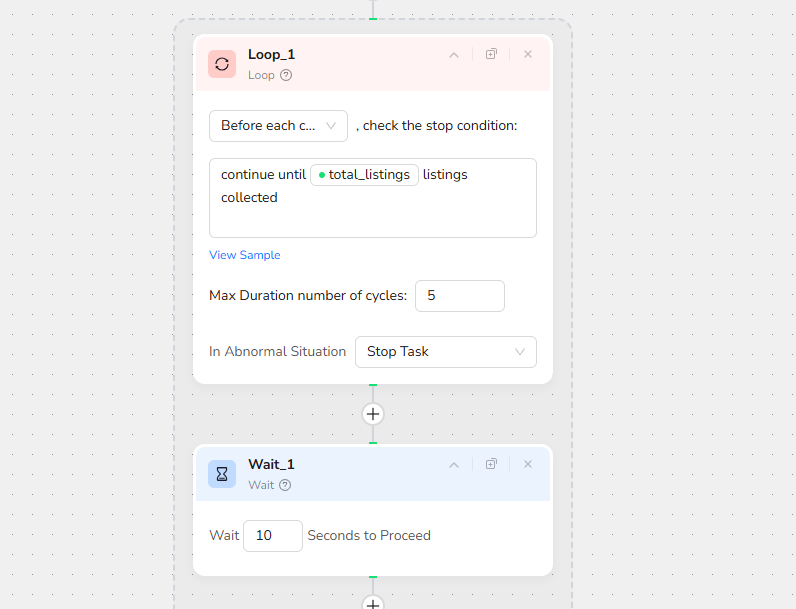Open help for the Loop node type
Image resolution: width=796 pixels, height=609 pixels.
[286, 75]
